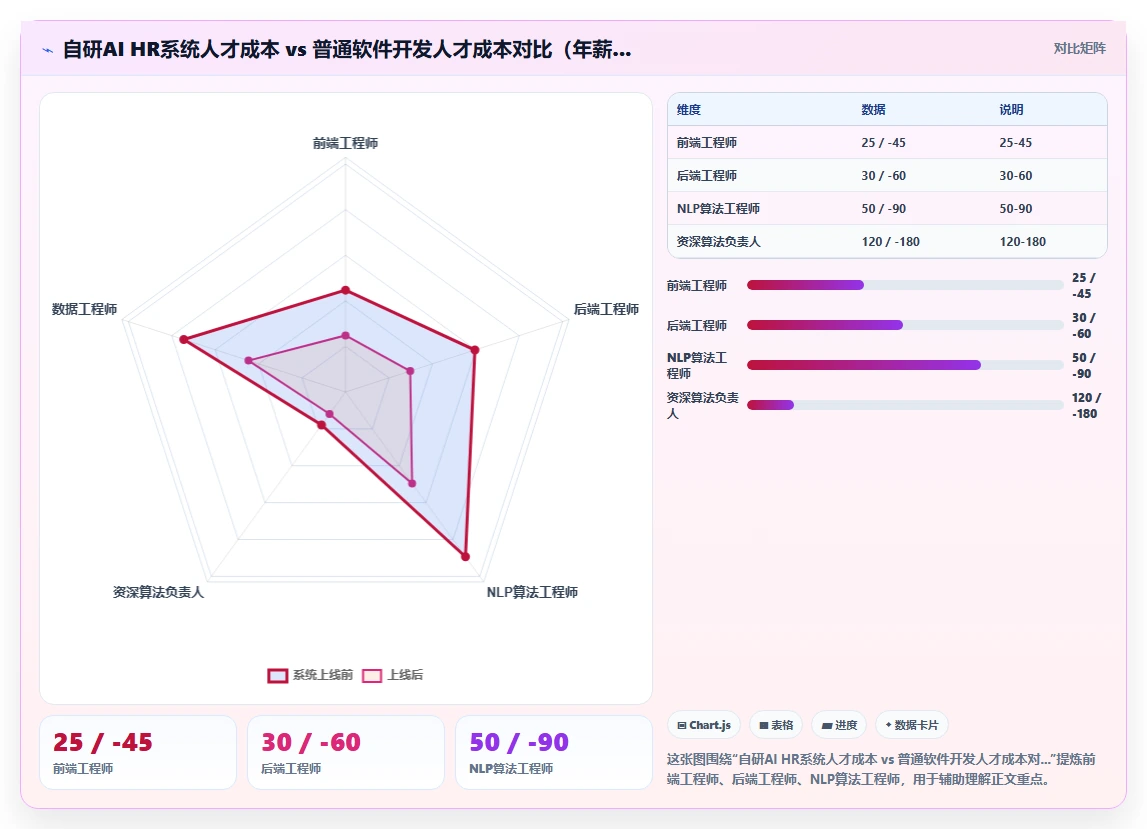Click the 说明 column header
This screenshot has width=1147, height=829.
pos(1012,110)
